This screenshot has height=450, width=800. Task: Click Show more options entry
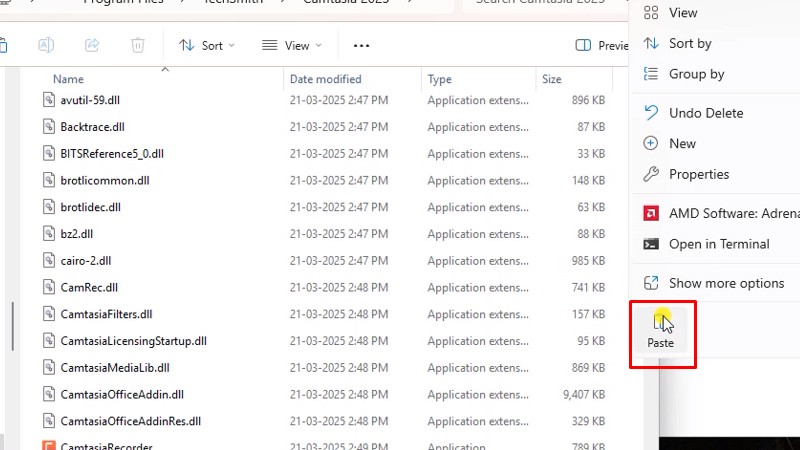726,283
